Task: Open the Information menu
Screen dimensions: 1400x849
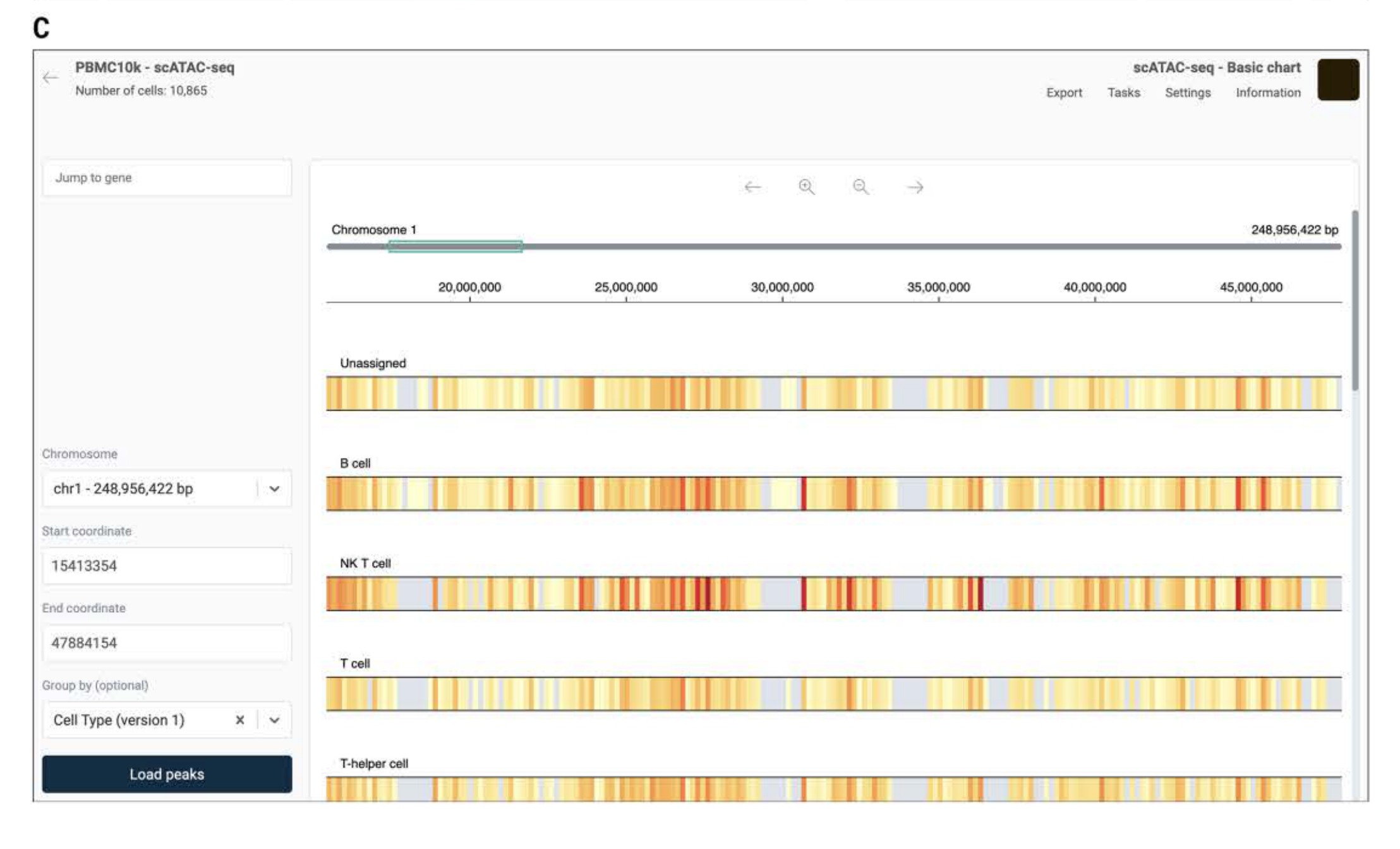Action: [x=1268, y=93]
